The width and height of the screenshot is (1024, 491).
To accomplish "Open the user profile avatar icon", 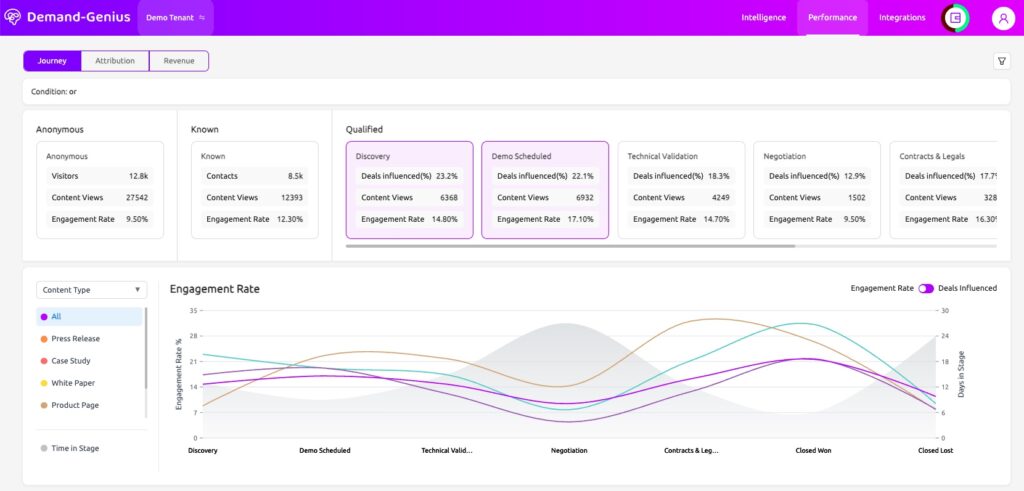I will [x=1003, y=18].
